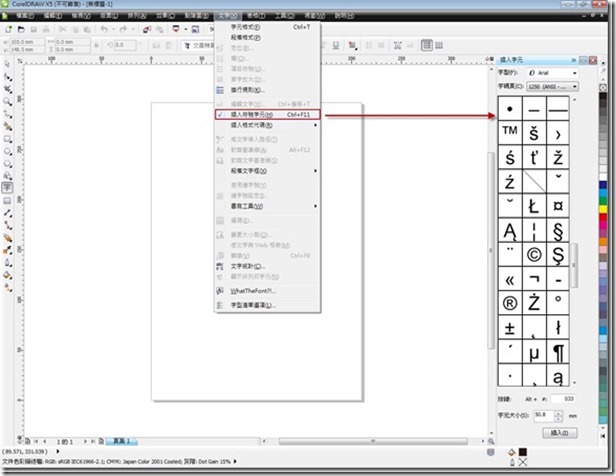616x476 pixels.
Task: Select the Polygon tool
Action: 7,163
